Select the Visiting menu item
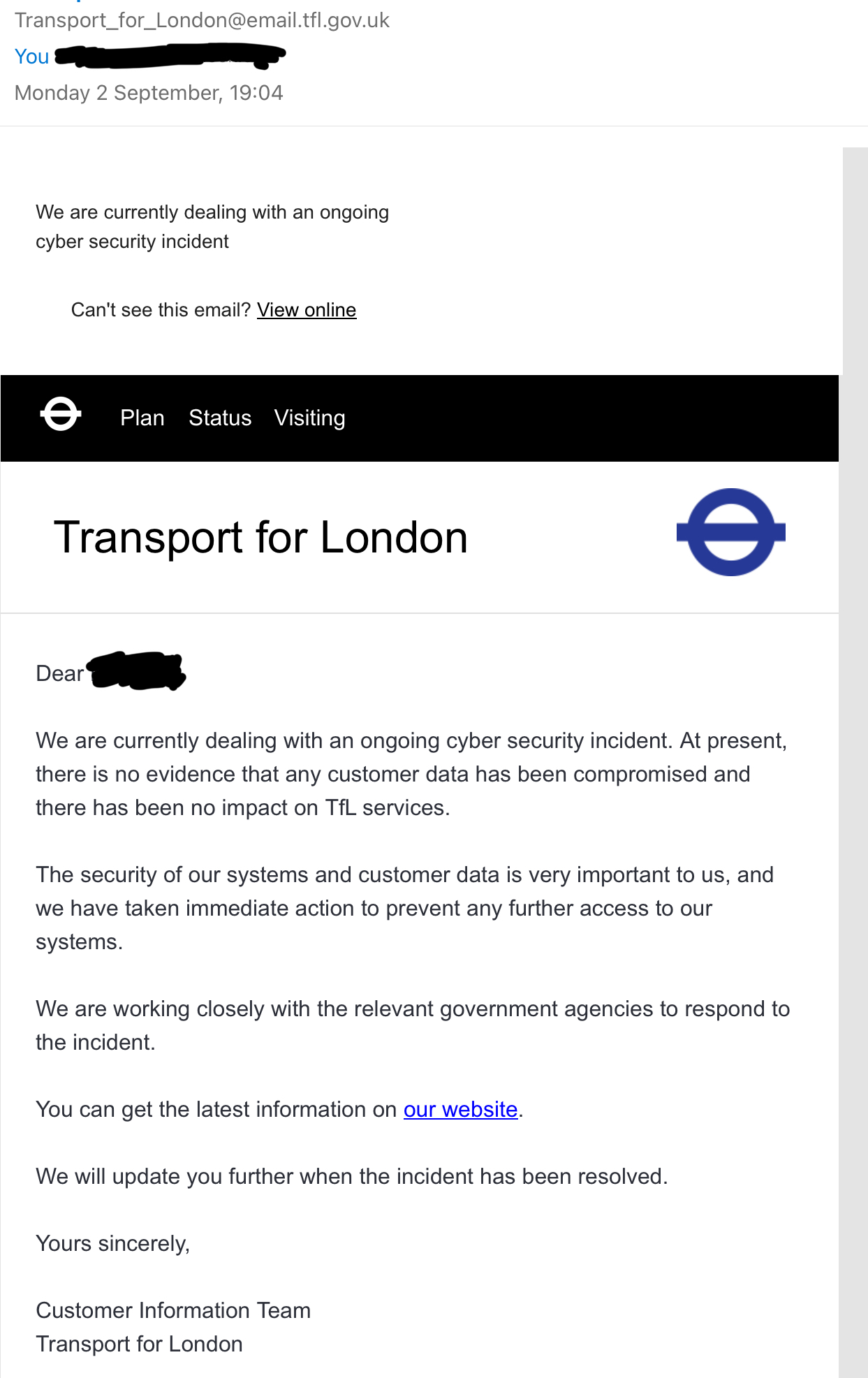Screen dimensions: 868x1378 pyautogui.click(x=309, y=418)
